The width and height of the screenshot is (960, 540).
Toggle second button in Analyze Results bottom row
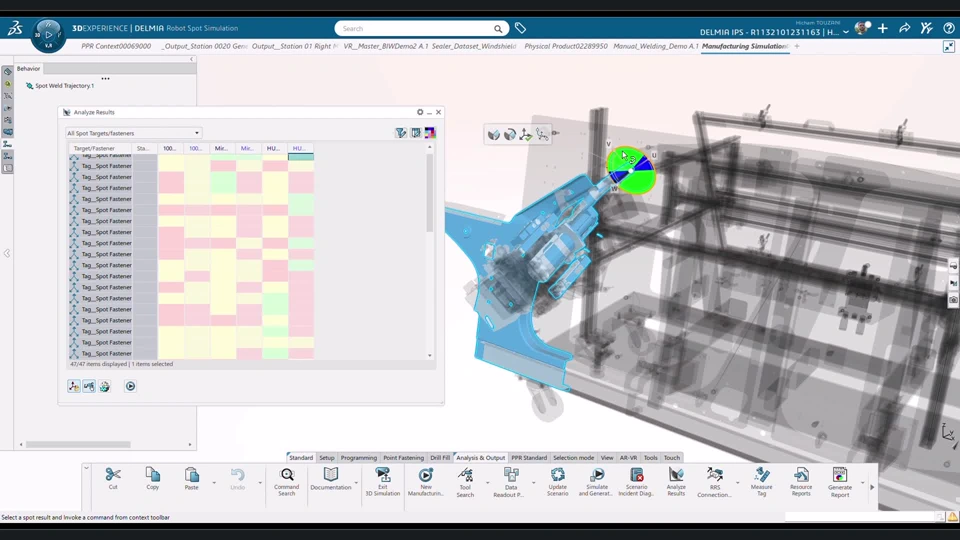pyautogui.click(x=89, y=386)
